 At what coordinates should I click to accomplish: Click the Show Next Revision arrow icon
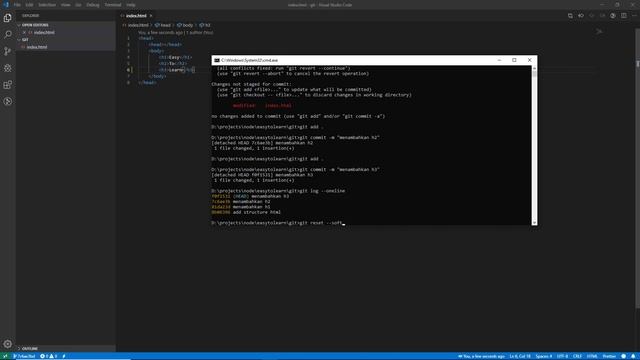click(602, 16)
